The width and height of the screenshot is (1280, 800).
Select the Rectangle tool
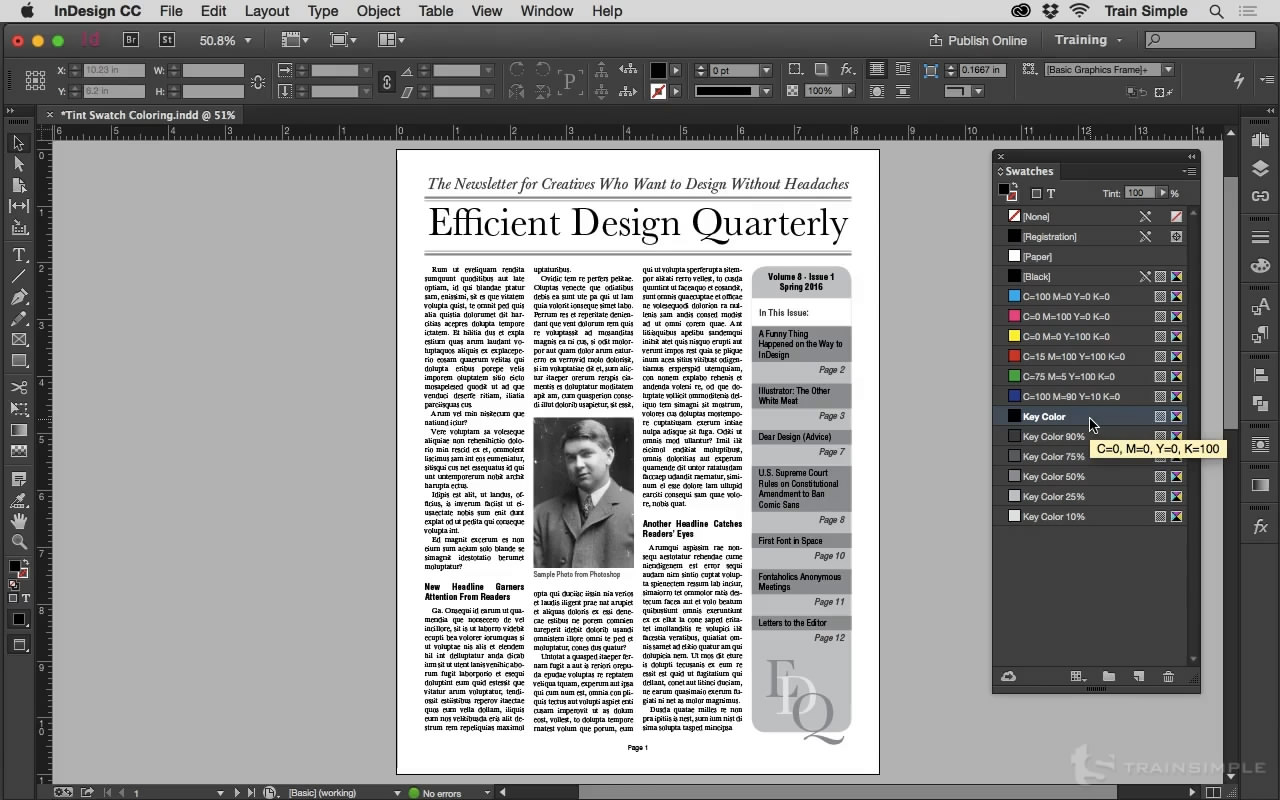click(18, 361)
